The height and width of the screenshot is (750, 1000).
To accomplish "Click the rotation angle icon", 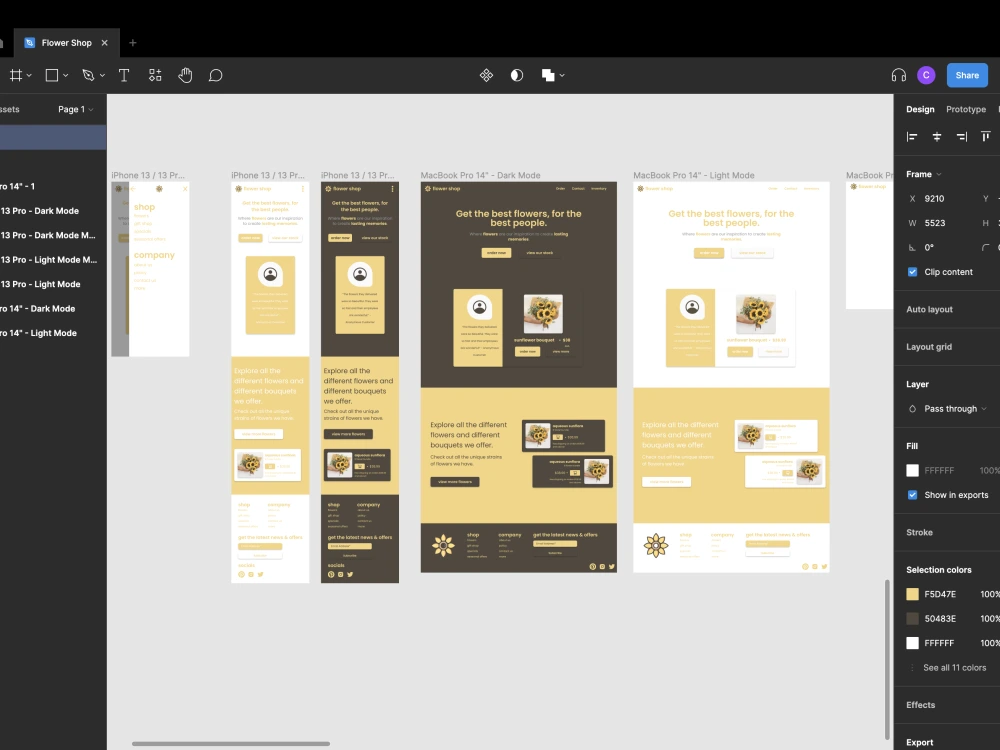I will point(912,247).
